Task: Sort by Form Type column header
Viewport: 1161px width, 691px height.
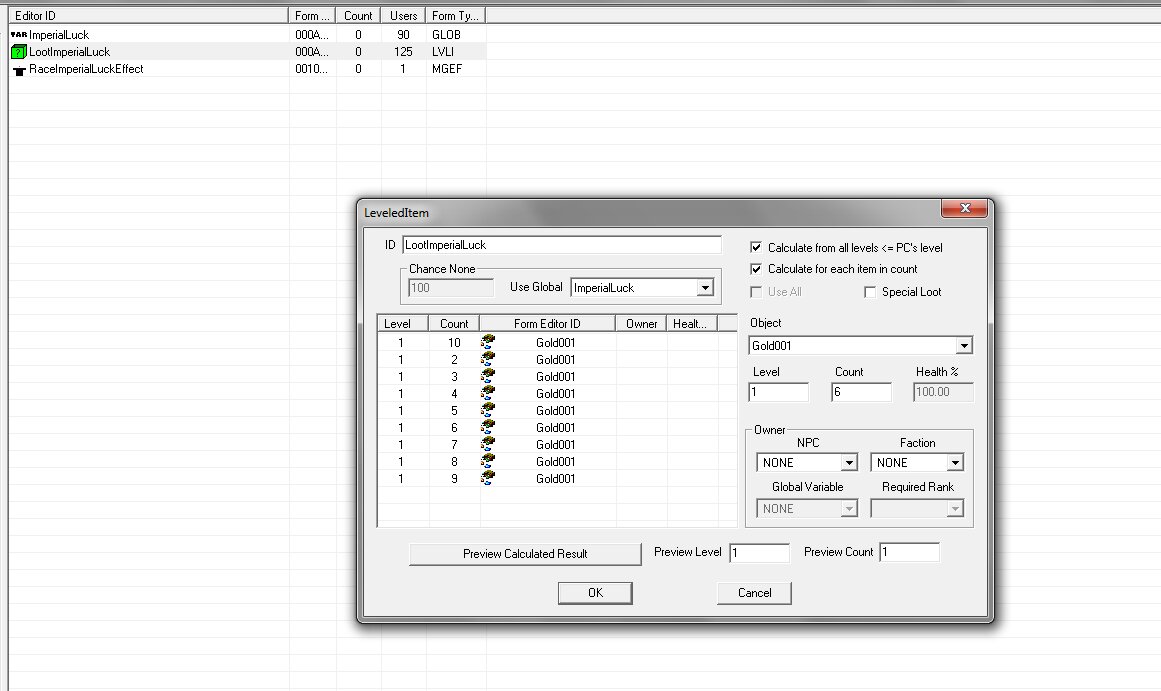Action: click(x=455, y=16)
